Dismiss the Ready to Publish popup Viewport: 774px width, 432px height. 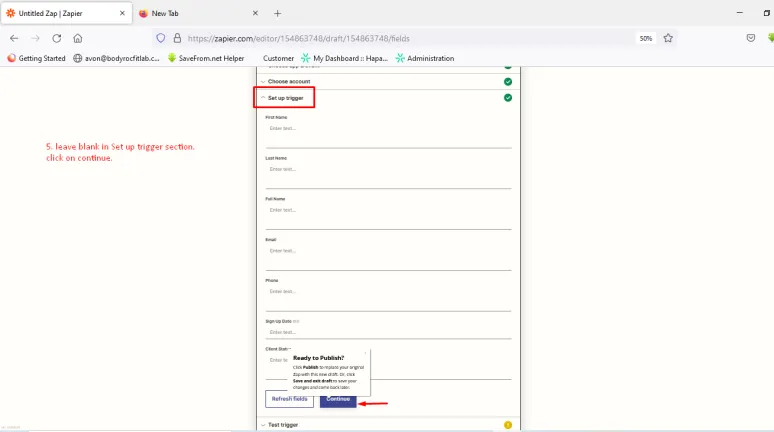366,353
